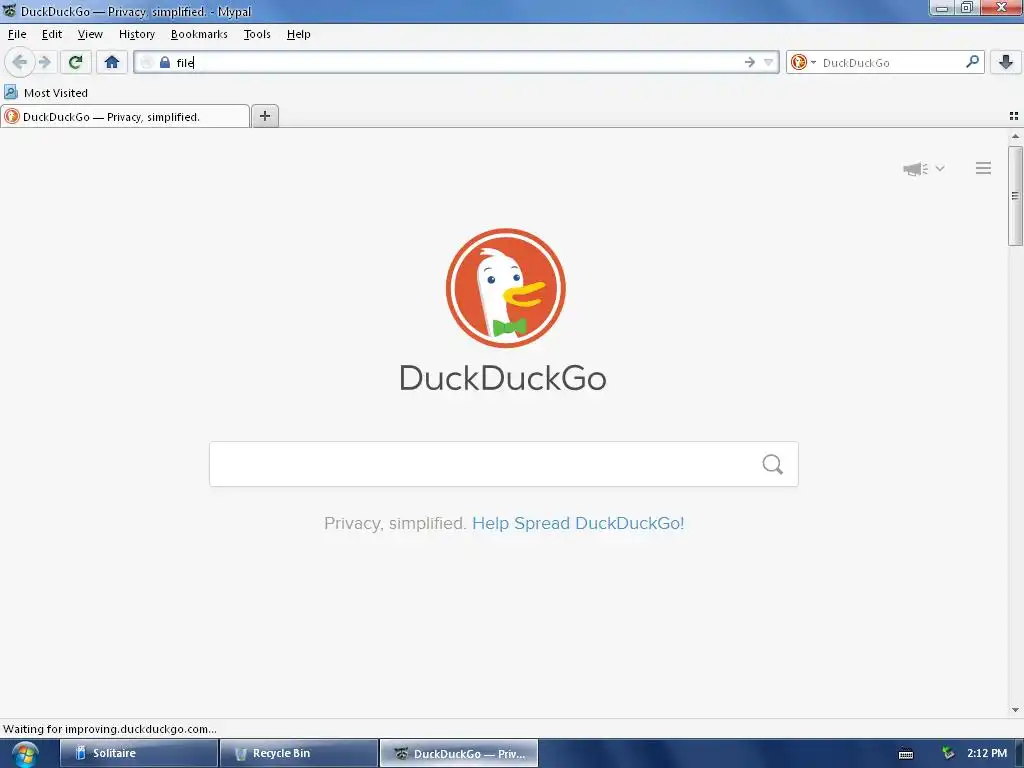Click the magnifier in browser search box
Screen dimensions: 1024x768
coord(972,62)
